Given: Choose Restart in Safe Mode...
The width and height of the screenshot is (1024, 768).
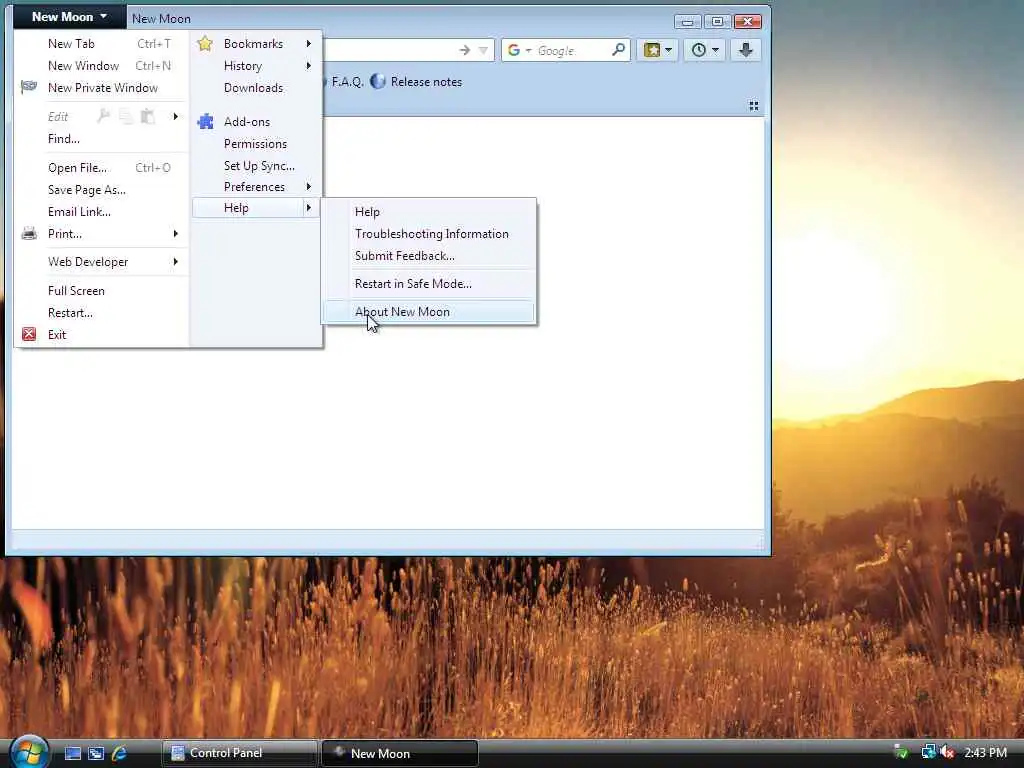Looking at the screenshot, I should pyautogui.click(x=413, y=284).
